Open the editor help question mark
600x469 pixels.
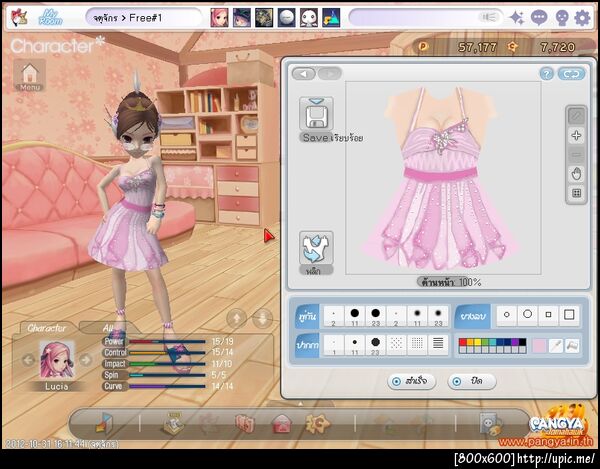pyautogui.click(x=547, y=74)
